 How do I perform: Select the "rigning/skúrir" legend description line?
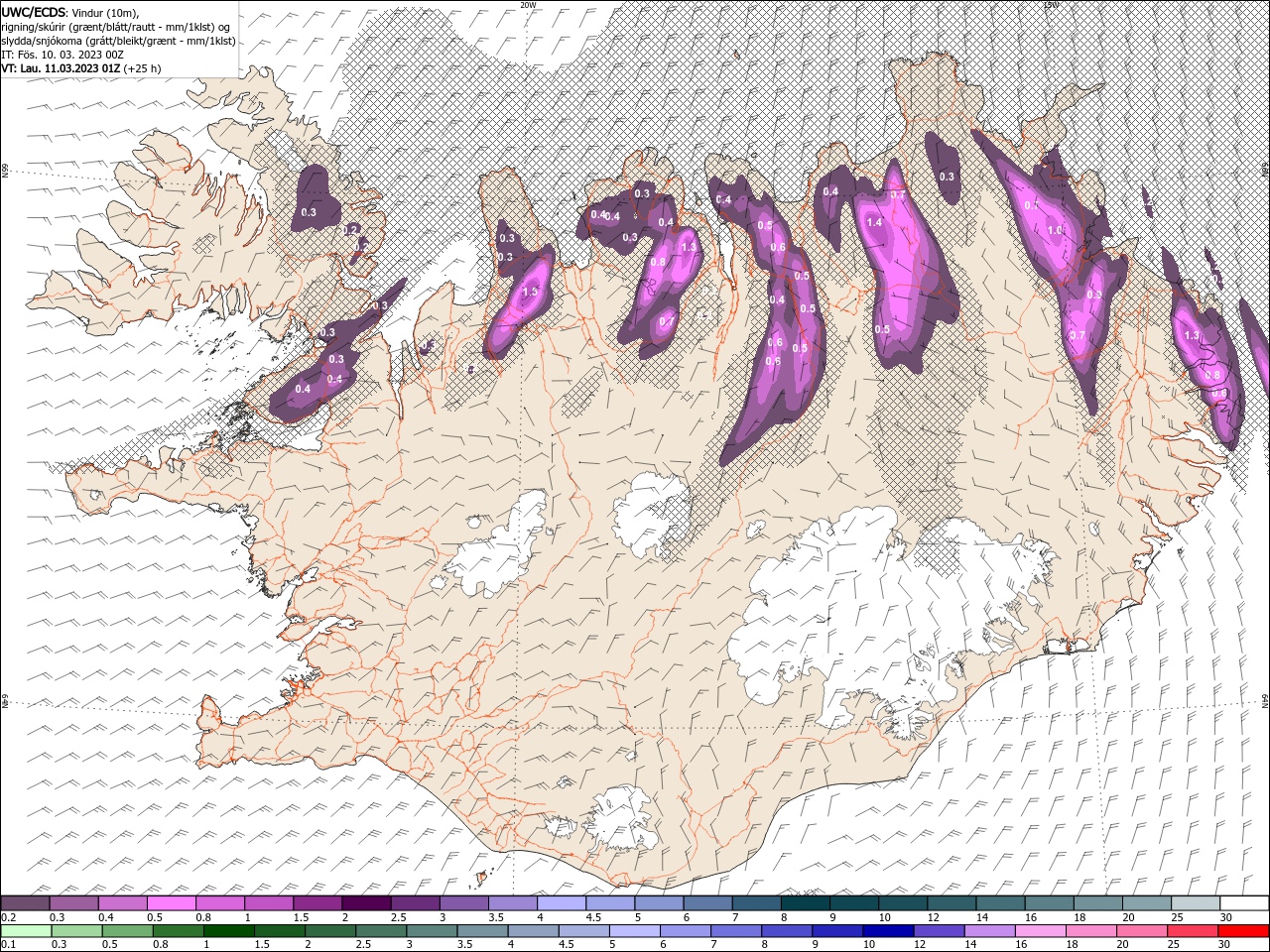pos(118,27)
